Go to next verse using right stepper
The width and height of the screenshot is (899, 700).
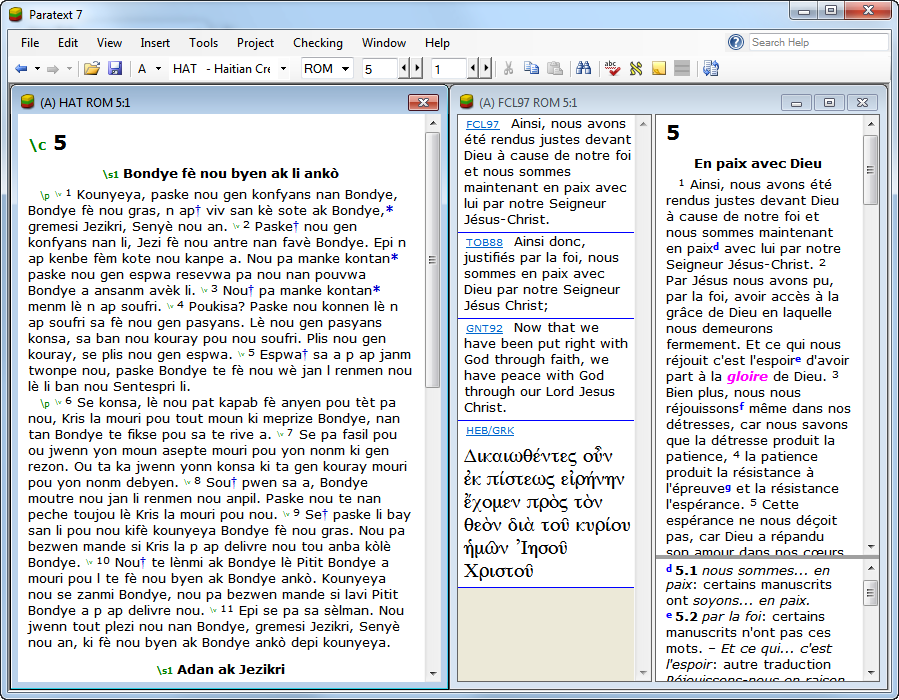point(486,69)
